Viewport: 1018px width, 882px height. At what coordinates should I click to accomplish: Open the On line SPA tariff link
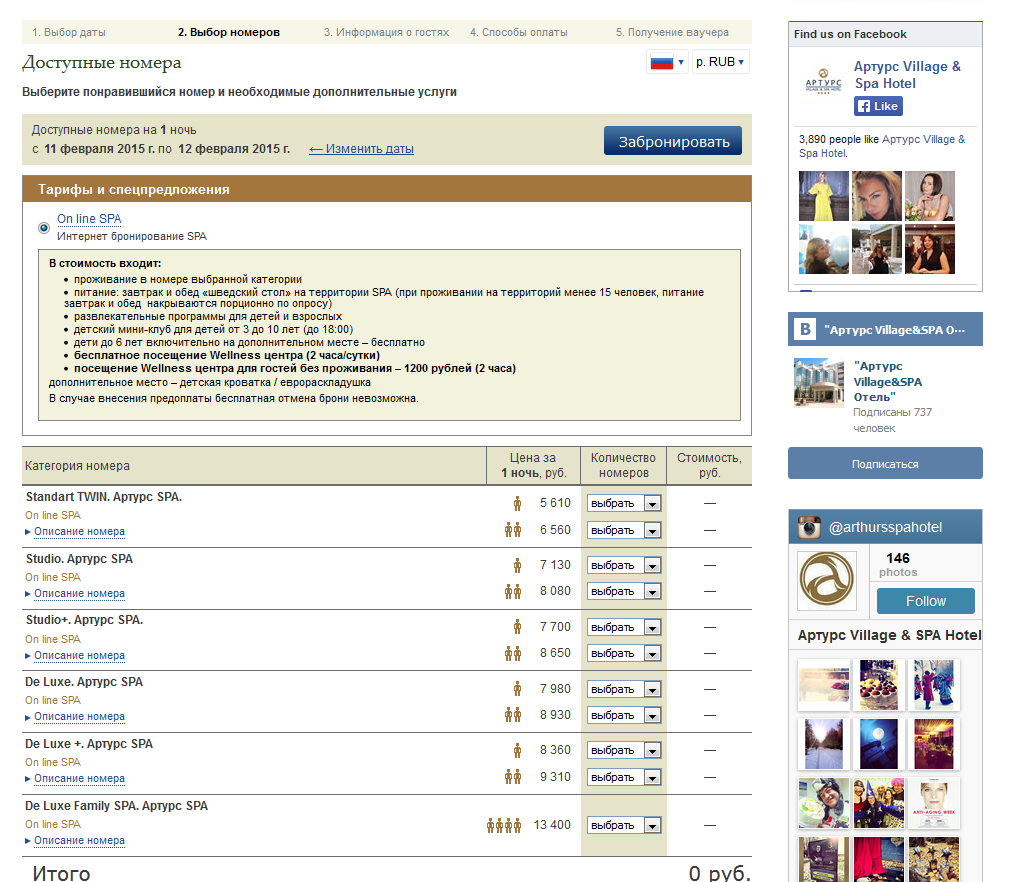89,219
